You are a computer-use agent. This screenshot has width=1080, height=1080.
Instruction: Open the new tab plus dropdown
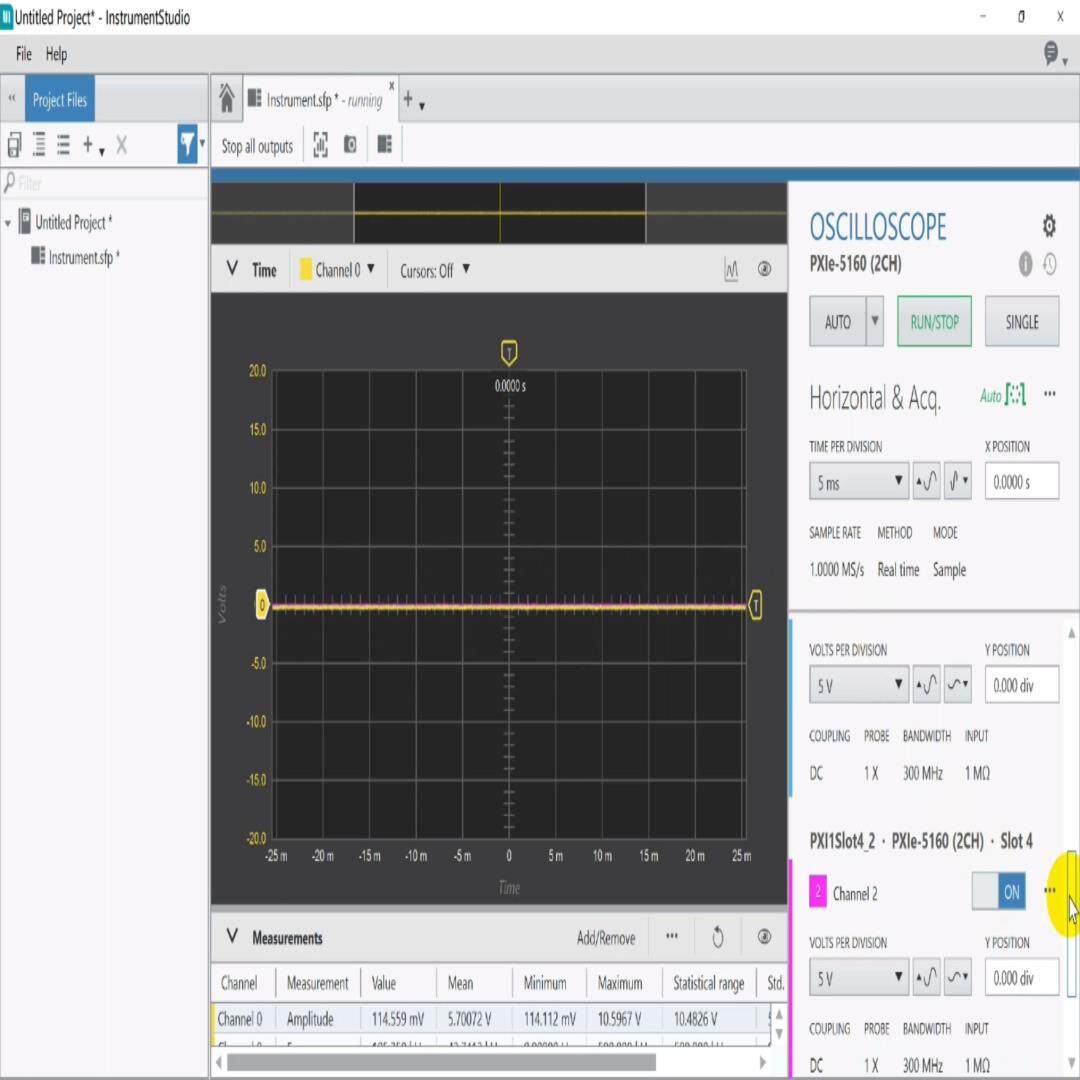(x=413, y=101)
